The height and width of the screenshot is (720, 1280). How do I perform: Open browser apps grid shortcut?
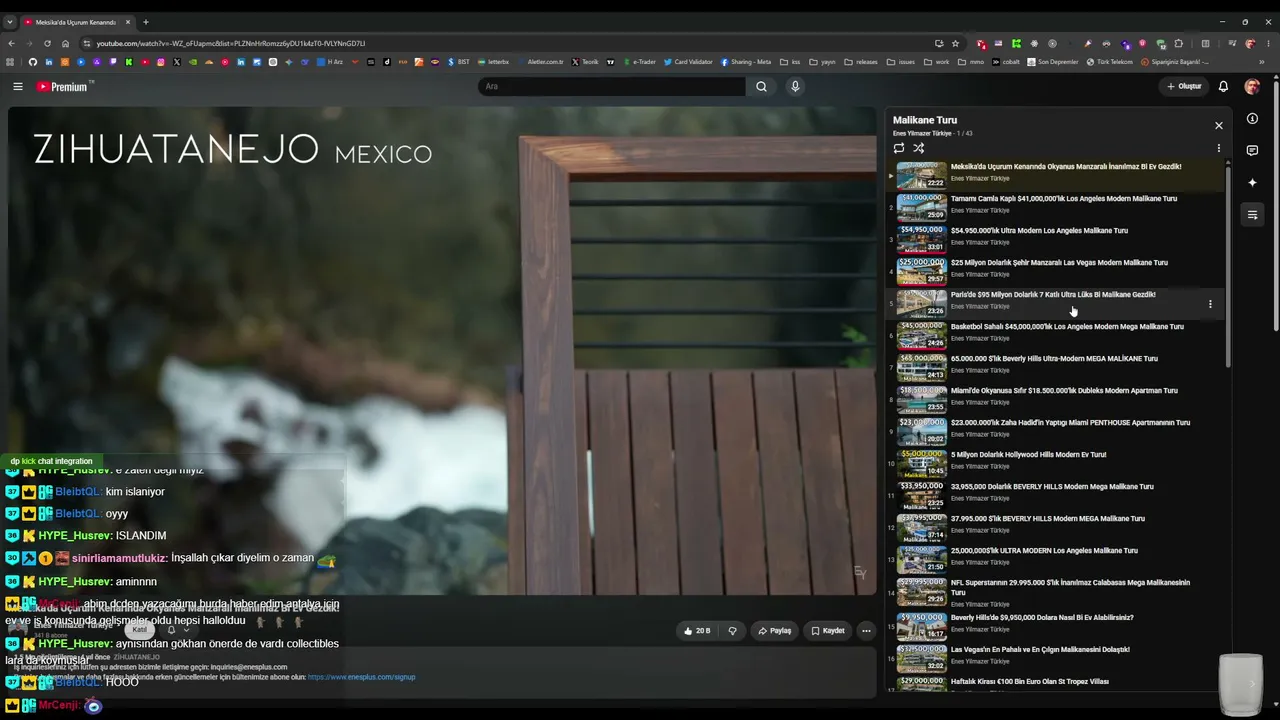point(10,62)
